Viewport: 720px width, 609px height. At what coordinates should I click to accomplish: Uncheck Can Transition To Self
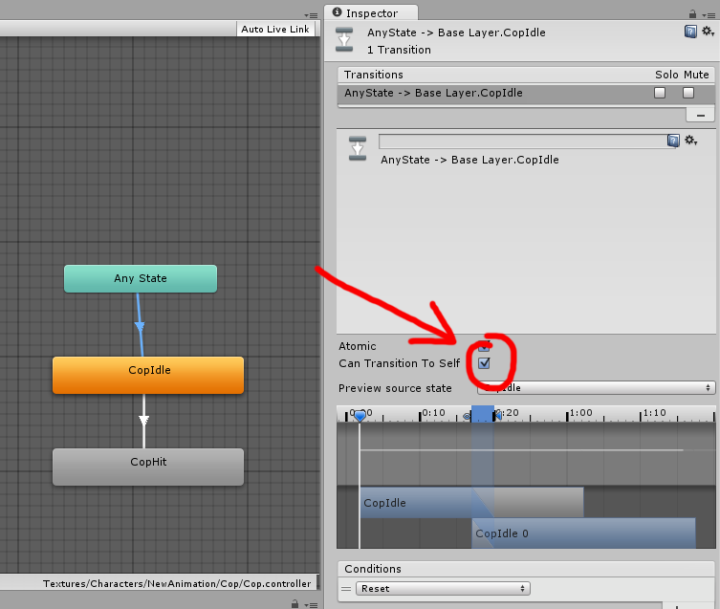point(484,363)
